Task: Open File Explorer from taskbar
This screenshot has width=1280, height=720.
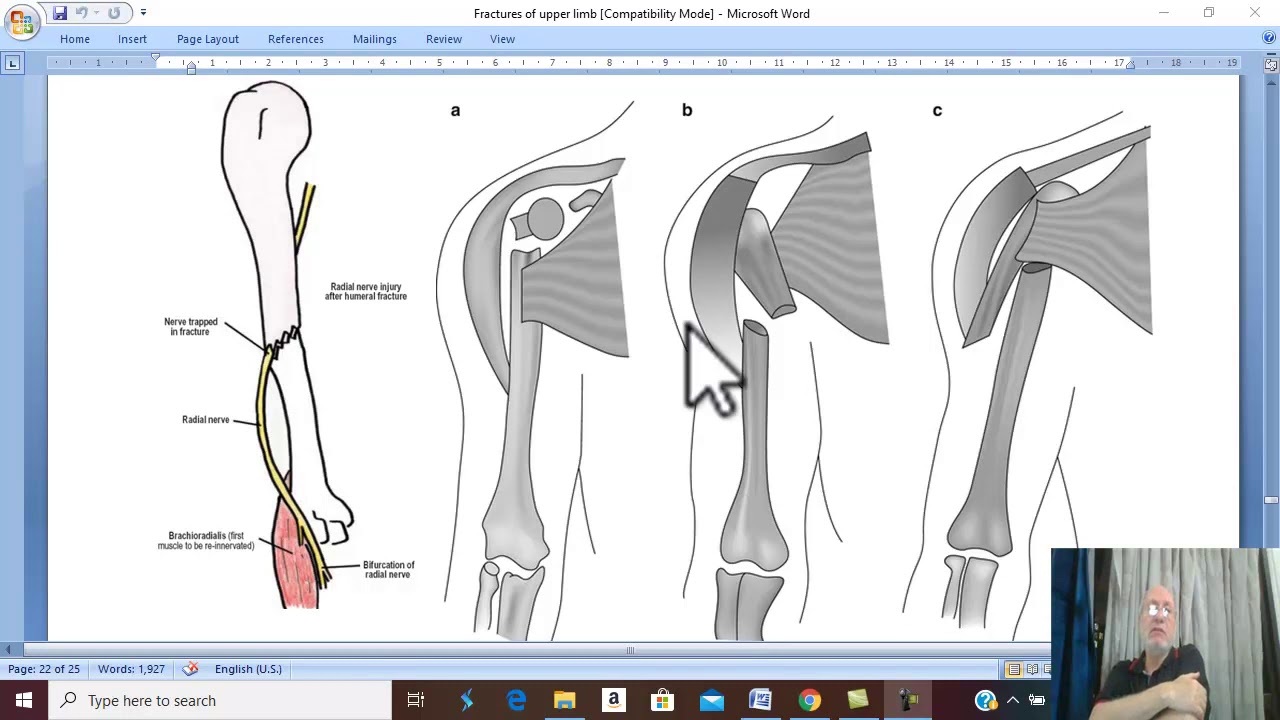Action: tap(565, 700)
